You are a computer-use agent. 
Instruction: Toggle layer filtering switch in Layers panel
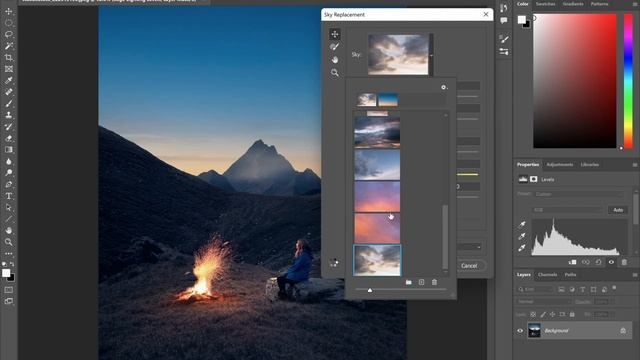(x=614, y=288)
